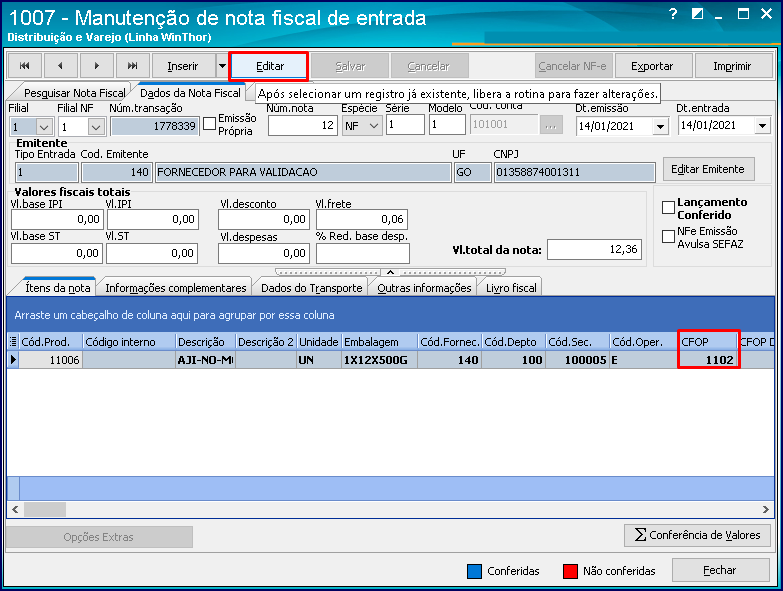Sort by the CFOP column header

(x=708, y=342)
